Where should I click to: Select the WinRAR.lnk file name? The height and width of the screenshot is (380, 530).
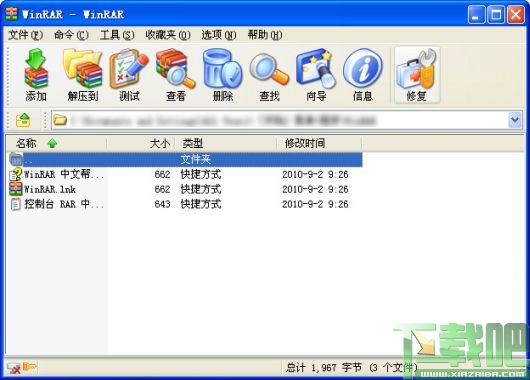click(50, 189)
